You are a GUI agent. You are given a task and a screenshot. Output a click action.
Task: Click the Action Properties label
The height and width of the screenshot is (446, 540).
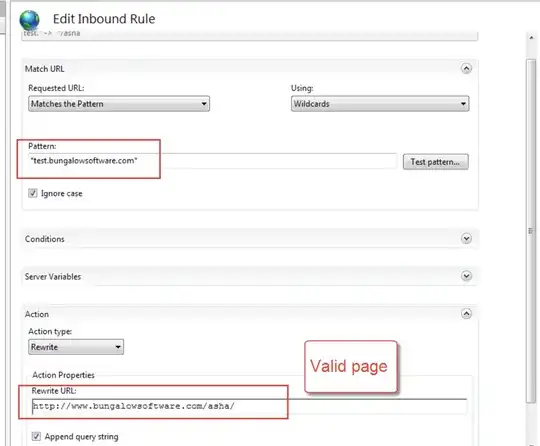point(63,375)
